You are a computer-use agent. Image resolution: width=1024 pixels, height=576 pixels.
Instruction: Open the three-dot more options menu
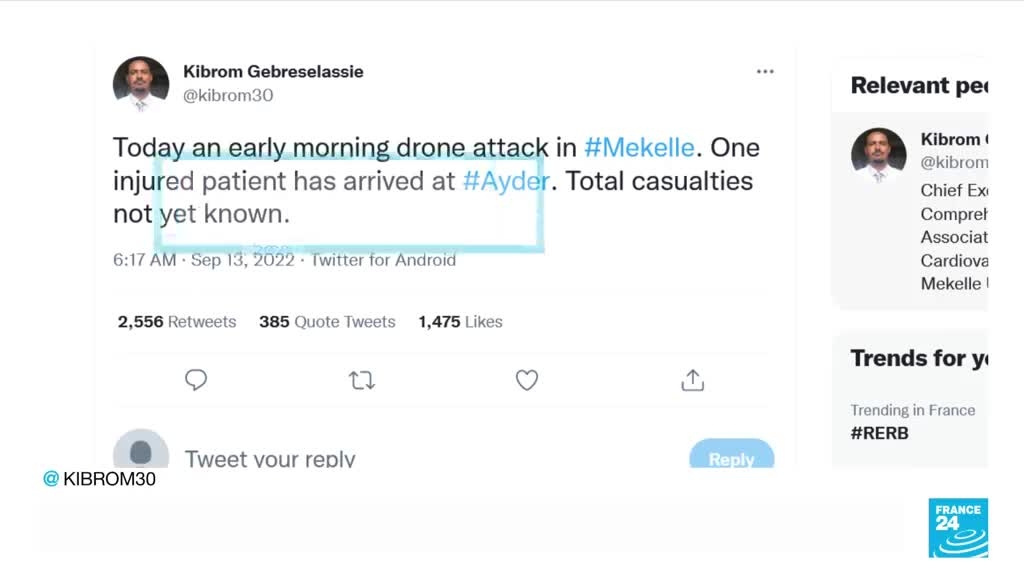[765, 72]
